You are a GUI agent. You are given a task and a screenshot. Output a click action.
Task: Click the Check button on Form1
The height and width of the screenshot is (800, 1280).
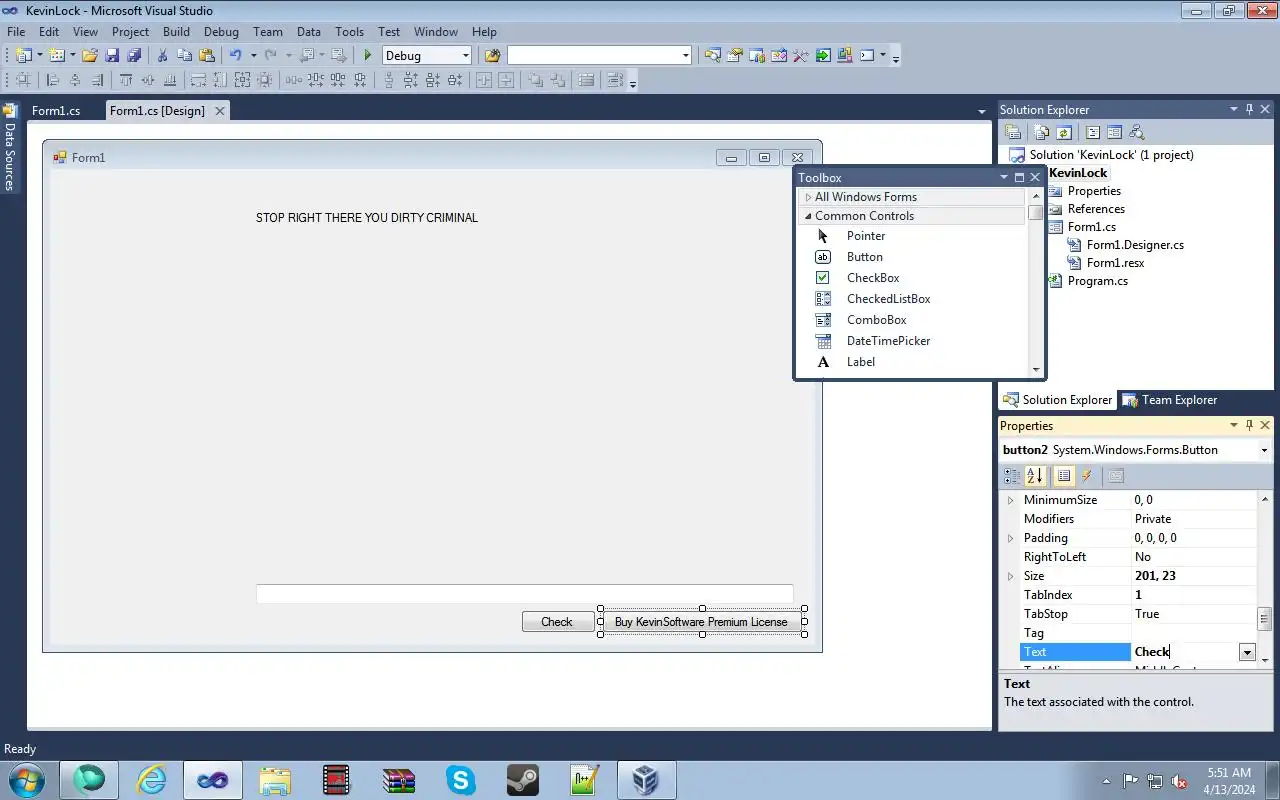pos(557,622)
